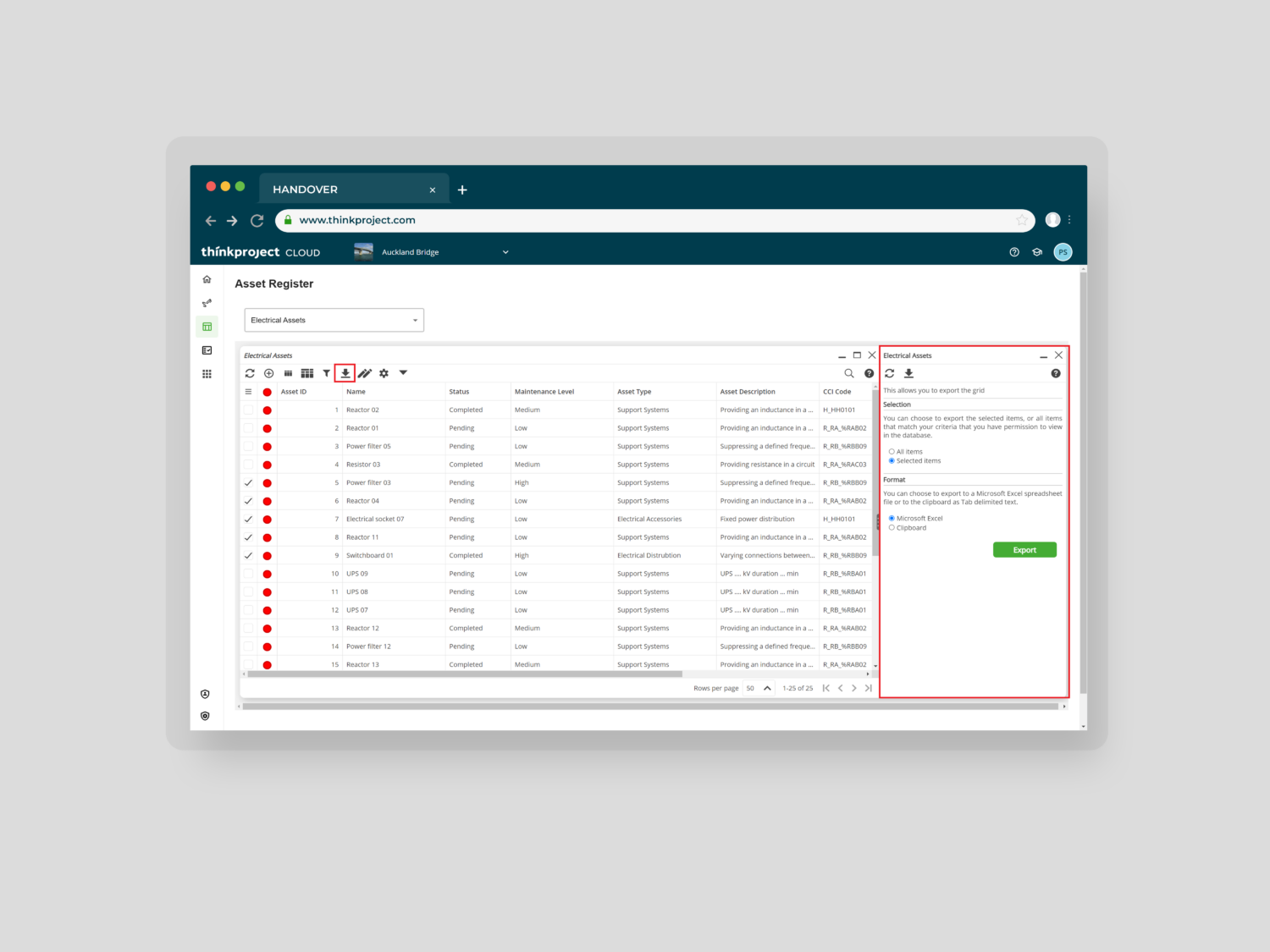Open the grid search magnifier icon
The height and width of the screenshot is (952, 1270).
tap(849, 373)
